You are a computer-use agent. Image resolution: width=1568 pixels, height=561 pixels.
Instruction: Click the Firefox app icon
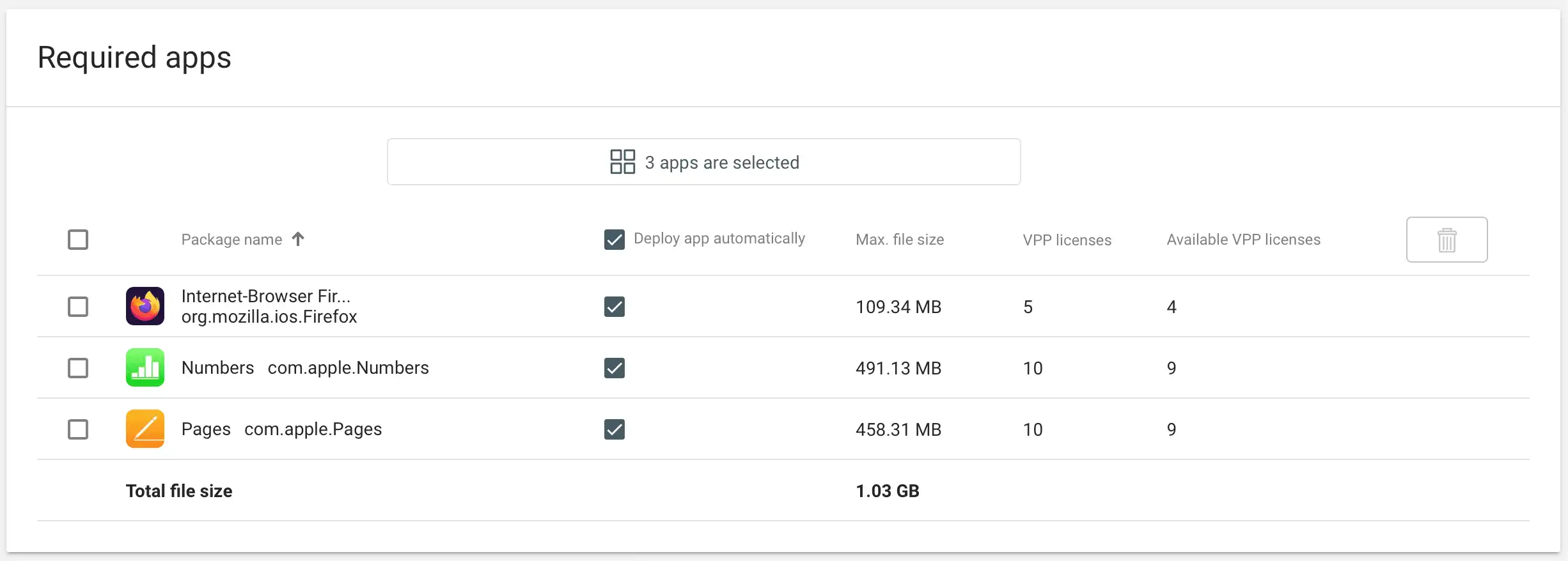pos(145,306)
